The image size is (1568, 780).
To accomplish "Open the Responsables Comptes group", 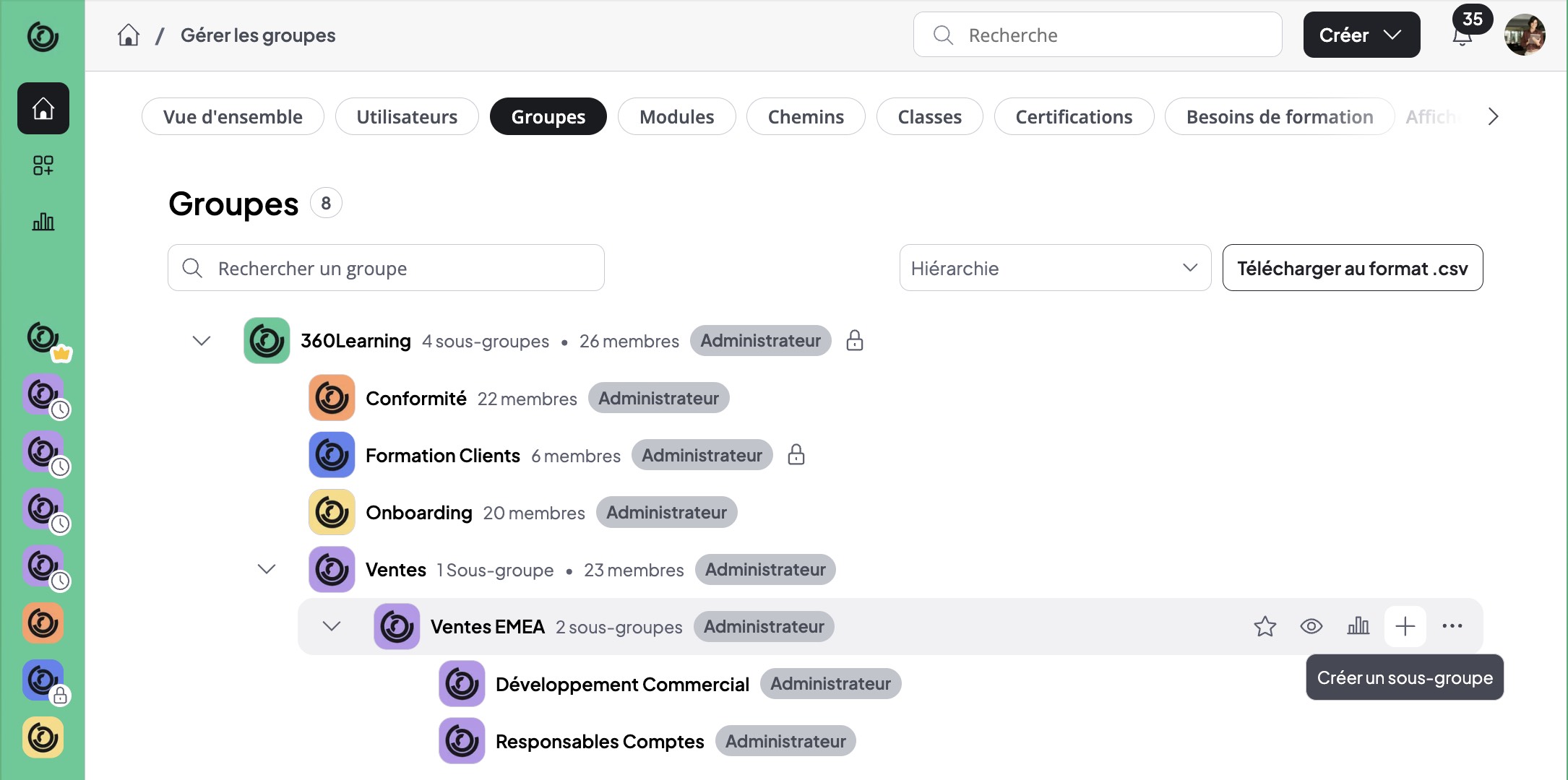I will click(x=600, y=742).
